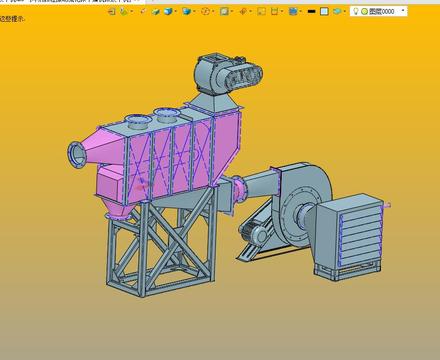Click the orange bracket-shaped icon
This screenshot has height=360, width=440.
(x=274, y=12)
